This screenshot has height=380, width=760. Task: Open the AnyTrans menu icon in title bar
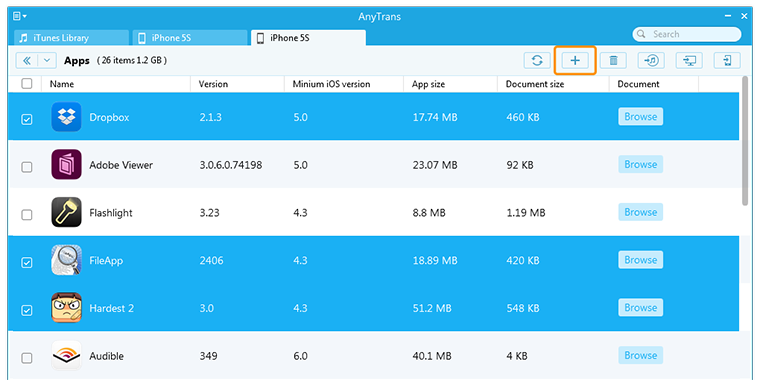tap(19, 16)
